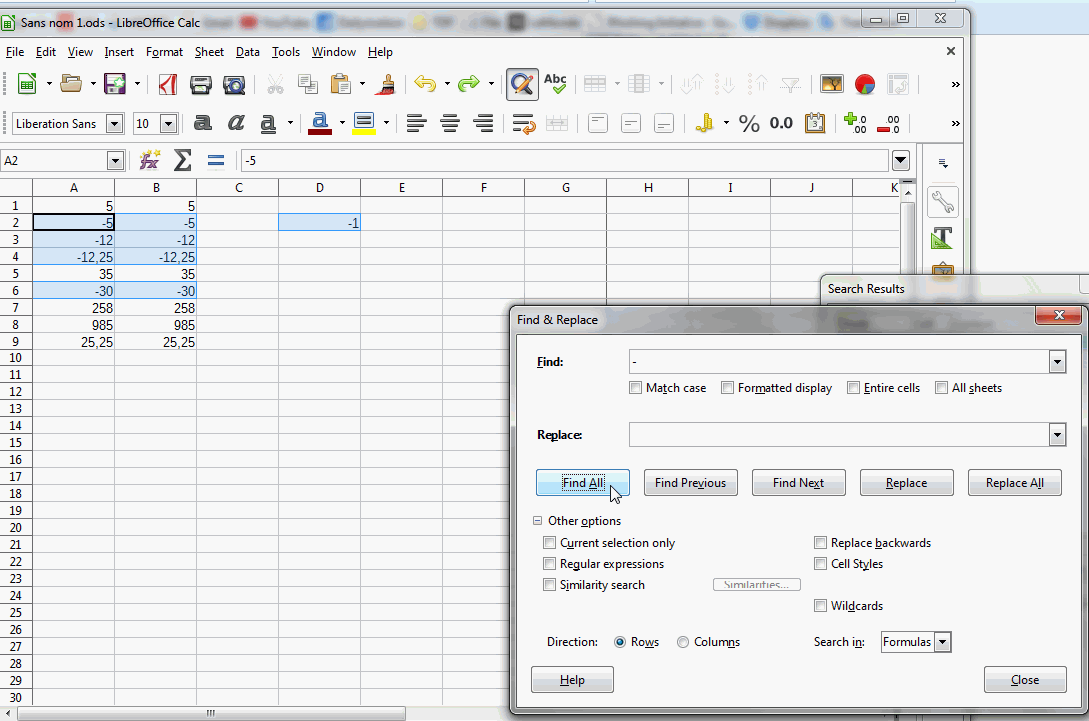Open the Format menu
This screenshot has width=1089, height=721.
click(164, 52)
